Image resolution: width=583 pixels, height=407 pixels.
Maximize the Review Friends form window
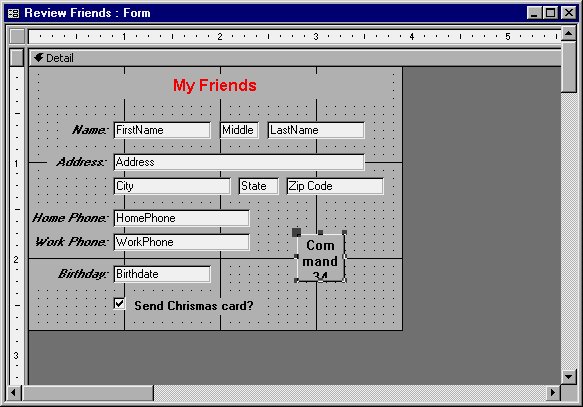click(551, 13)
